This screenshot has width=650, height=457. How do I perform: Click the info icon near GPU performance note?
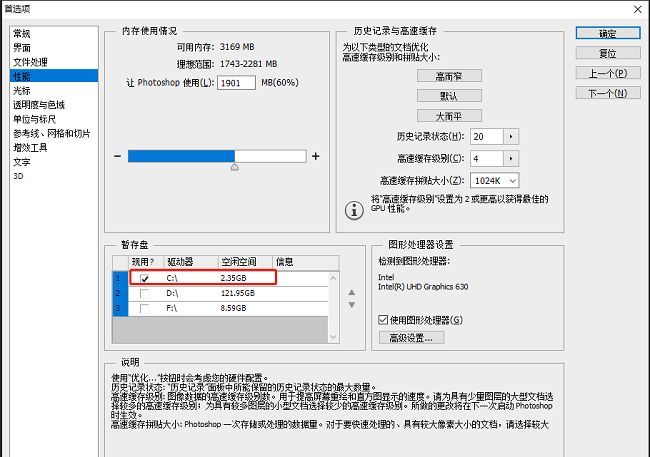click(x=353, y=209)
